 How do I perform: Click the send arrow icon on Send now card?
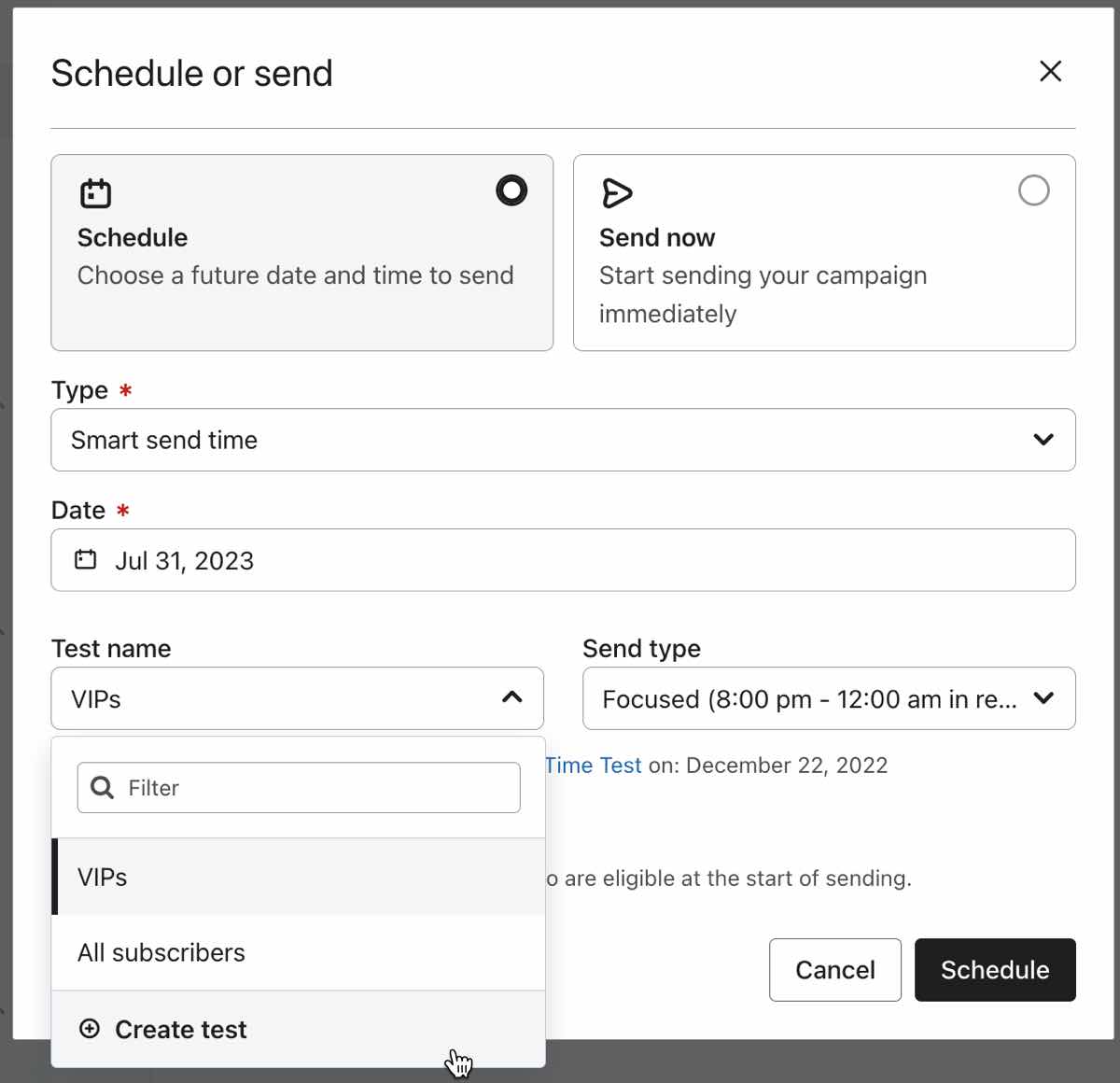(x=616, y=193)
